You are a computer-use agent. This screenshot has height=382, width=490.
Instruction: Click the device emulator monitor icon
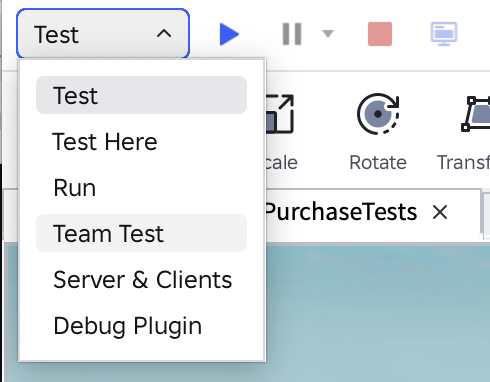coord(444,34)
